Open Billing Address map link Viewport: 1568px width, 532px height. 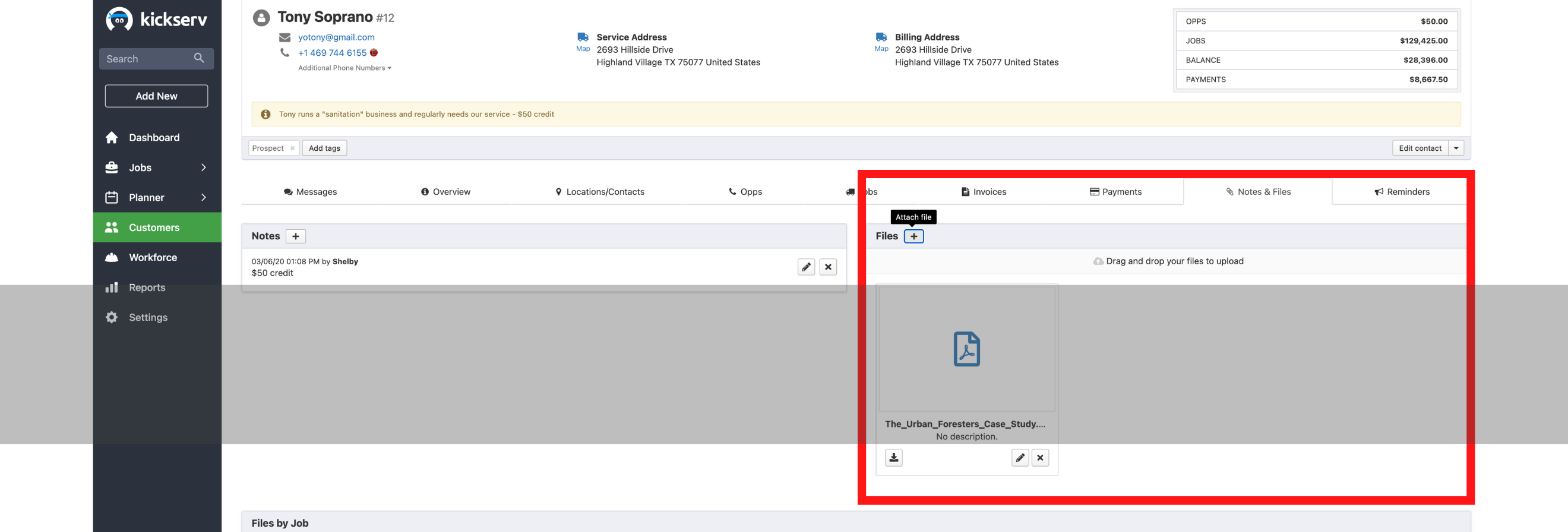(881, 42)
